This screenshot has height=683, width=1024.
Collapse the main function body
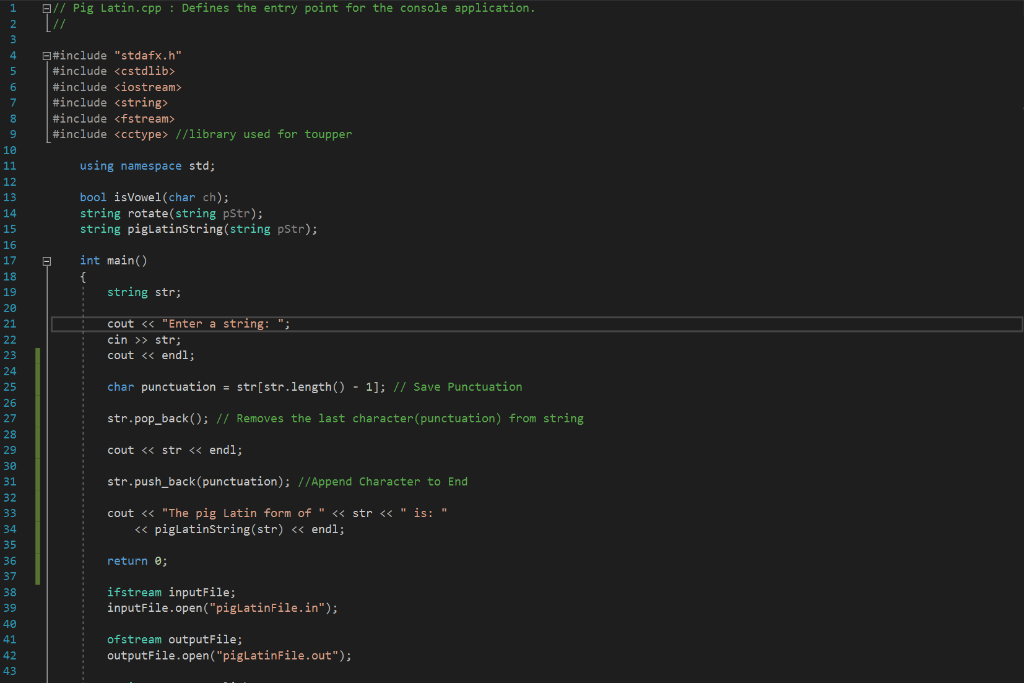click(46, 260)
